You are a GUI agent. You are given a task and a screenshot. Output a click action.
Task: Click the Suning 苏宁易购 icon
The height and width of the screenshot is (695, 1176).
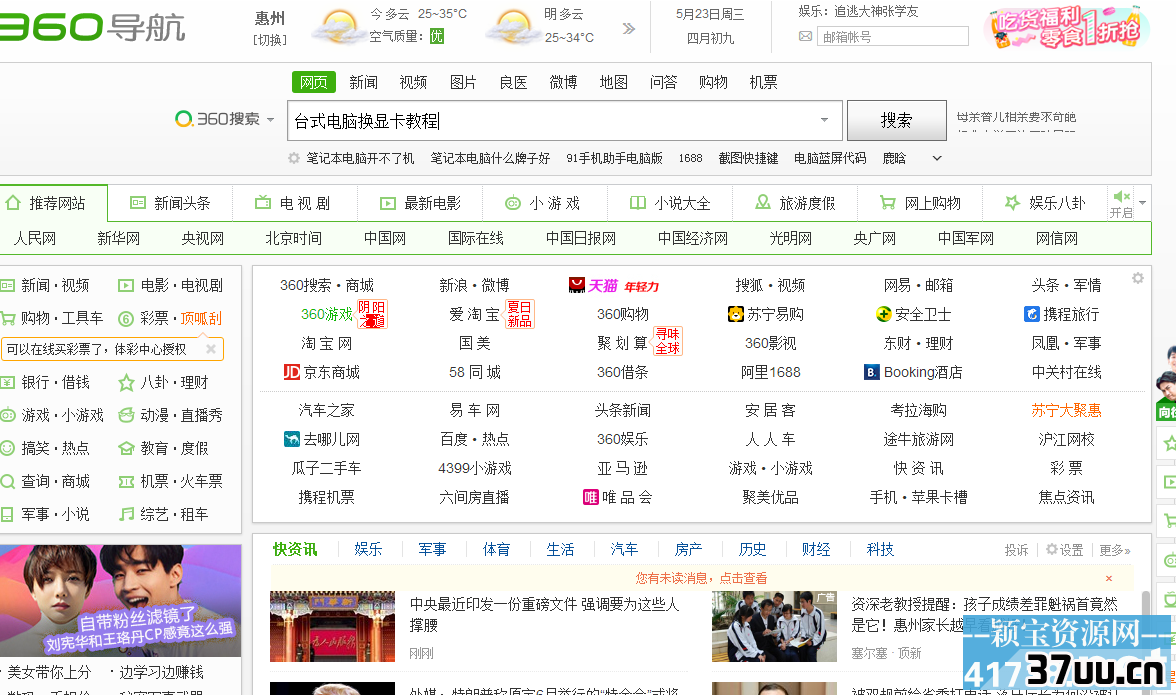[736, 314]
